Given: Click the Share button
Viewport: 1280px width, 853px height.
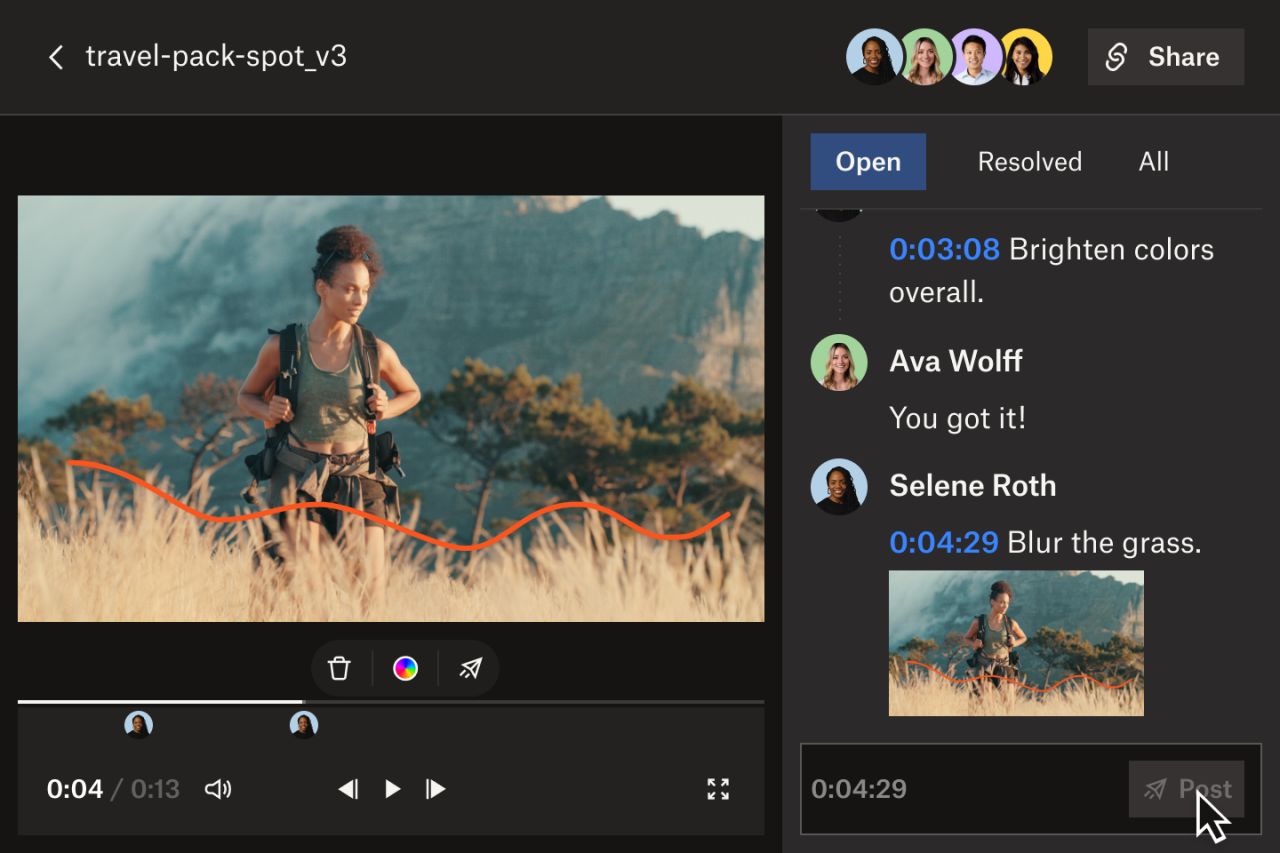Looking at the screenshot, I should point(1165,57).
